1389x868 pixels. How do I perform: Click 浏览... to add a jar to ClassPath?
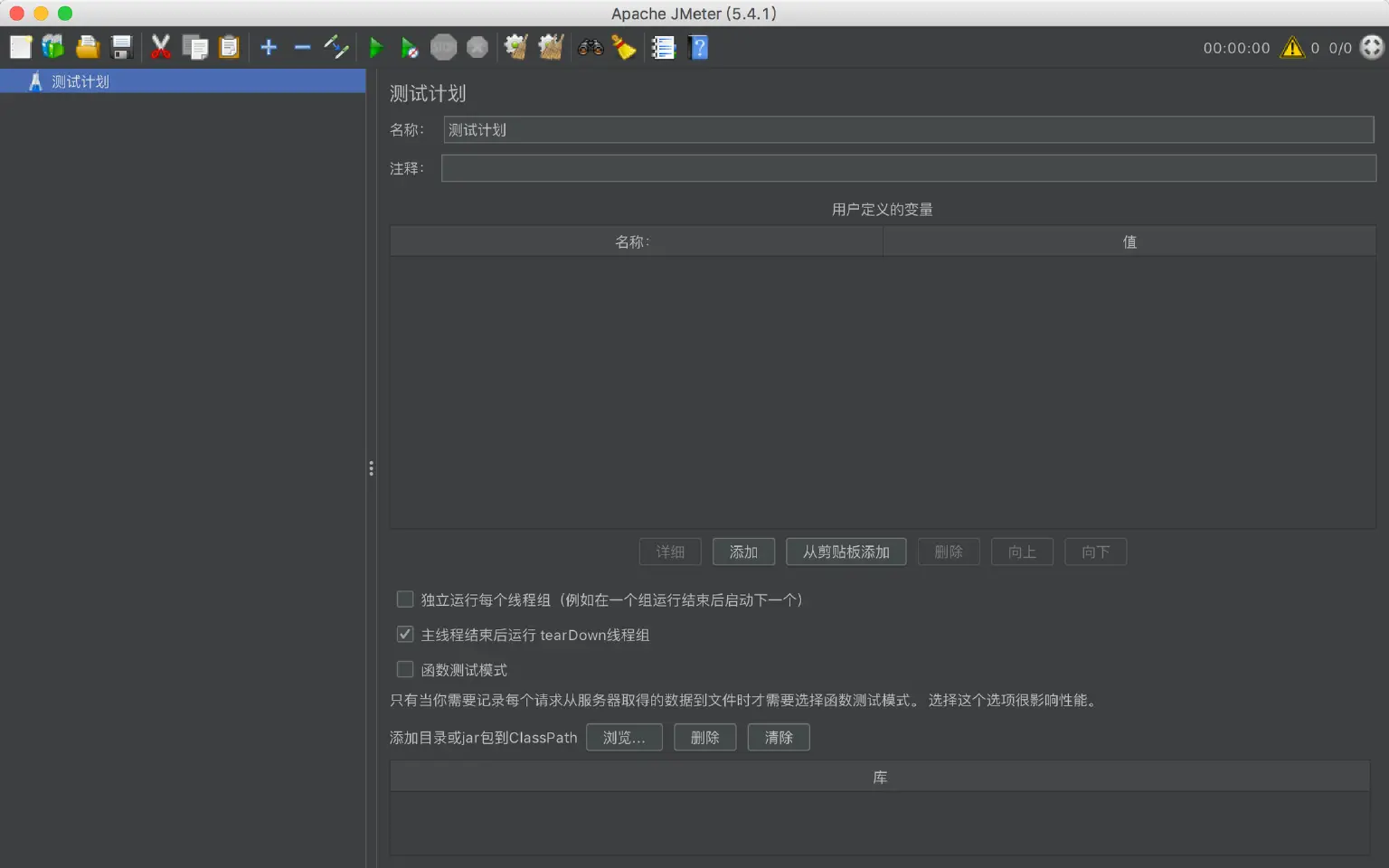tap(624, 737)
